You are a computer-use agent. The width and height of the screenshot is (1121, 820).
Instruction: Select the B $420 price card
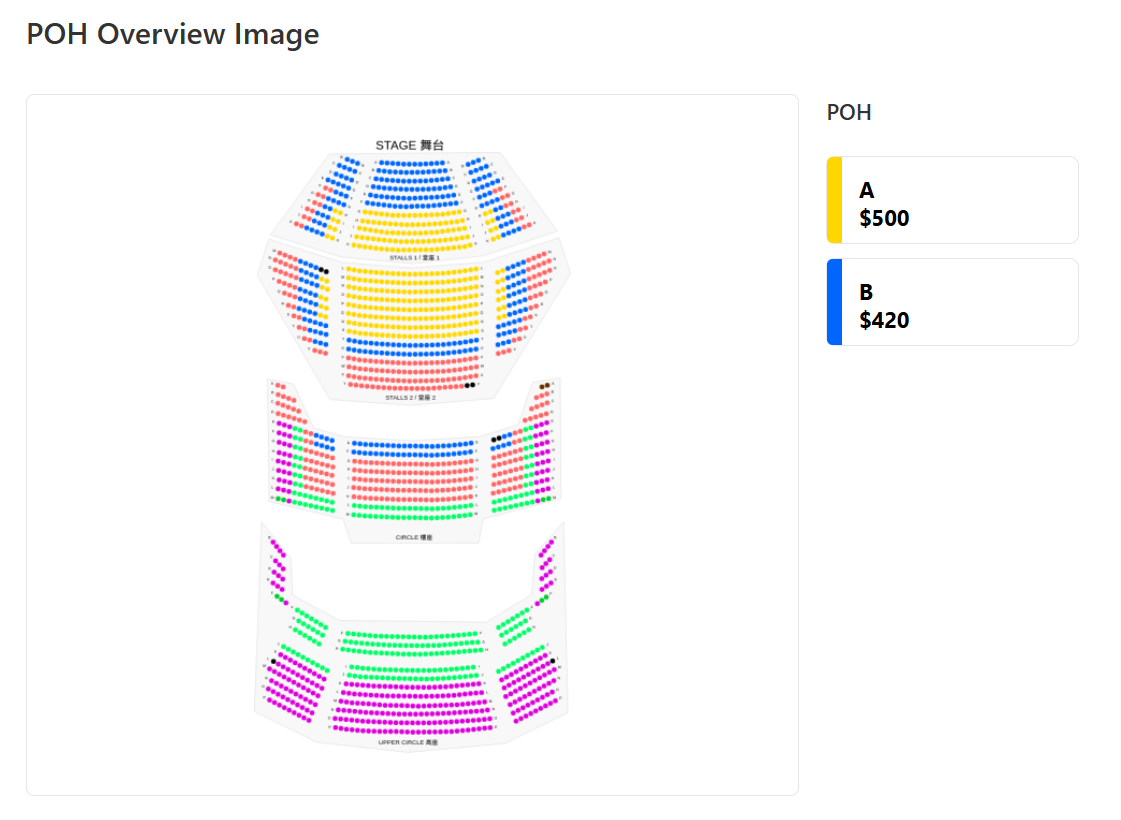coord(952,302)
